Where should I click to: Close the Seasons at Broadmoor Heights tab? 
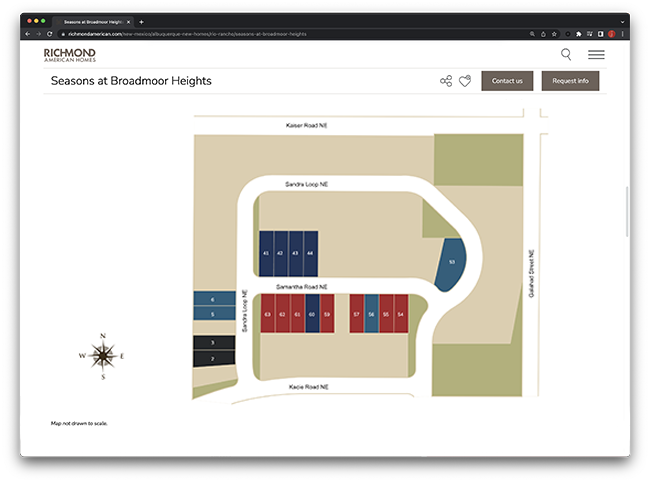129,22
